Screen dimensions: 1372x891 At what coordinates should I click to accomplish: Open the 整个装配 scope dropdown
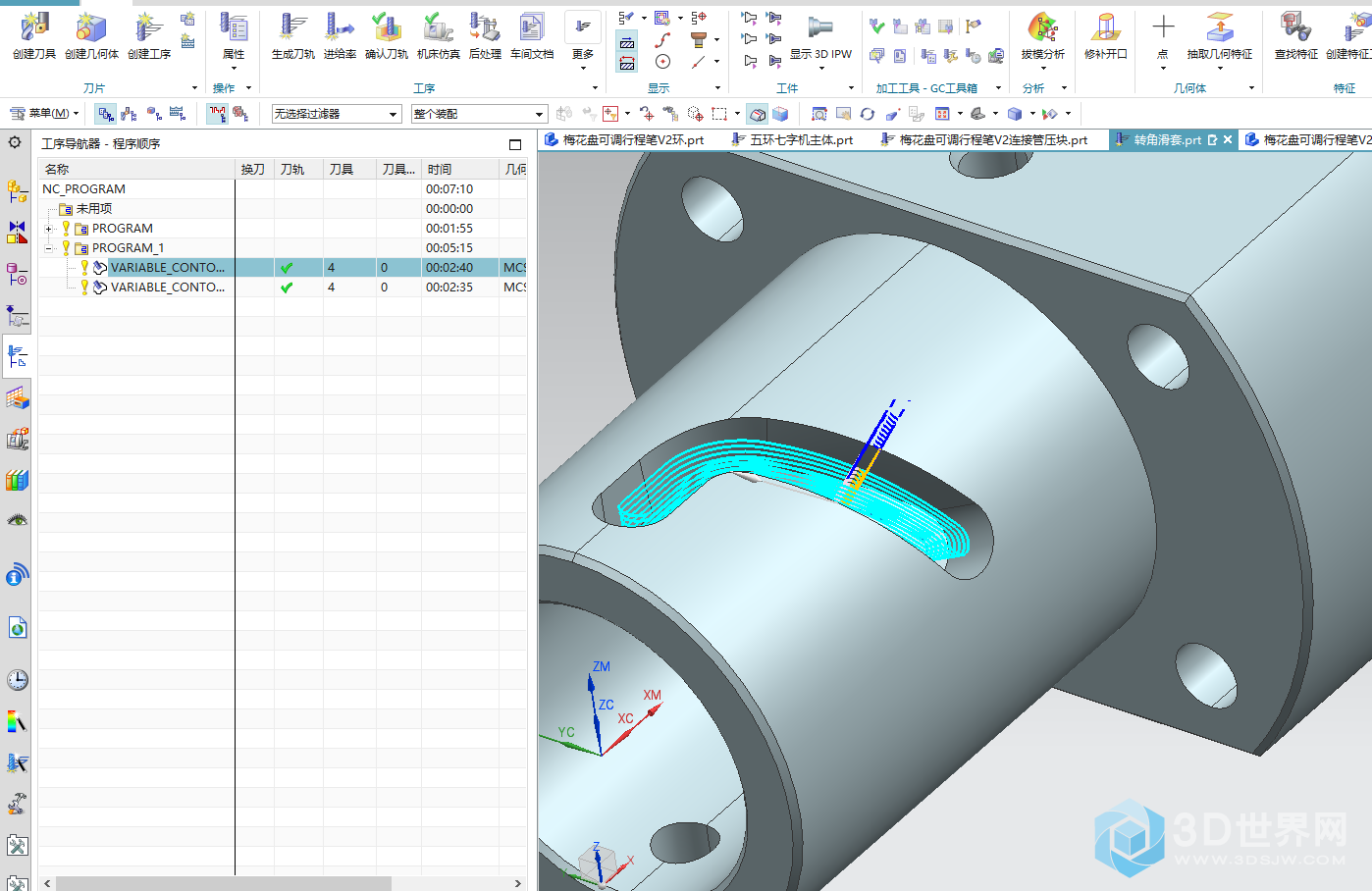pyautogui.click(x=479, y=114)
